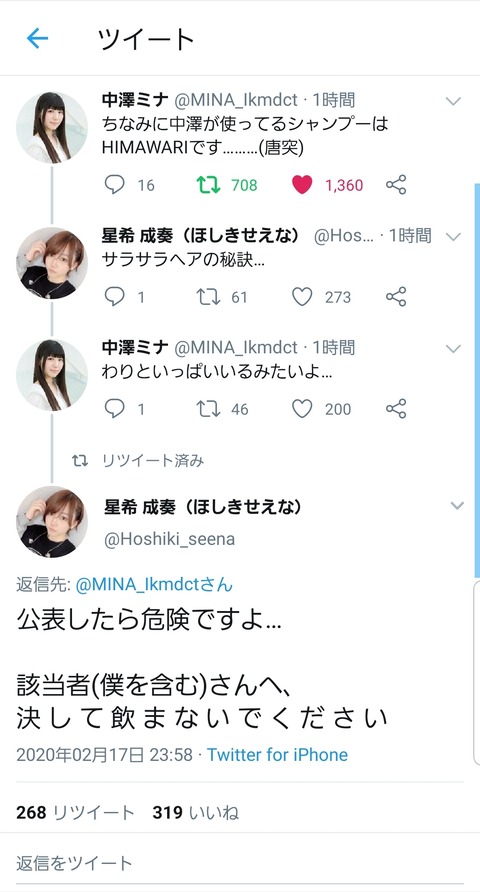Image resolution: width=480 pixels, height=892 pixels.
Task: Unlike the tweet with 1,360 likes
Action: click(x=302, y=185)
